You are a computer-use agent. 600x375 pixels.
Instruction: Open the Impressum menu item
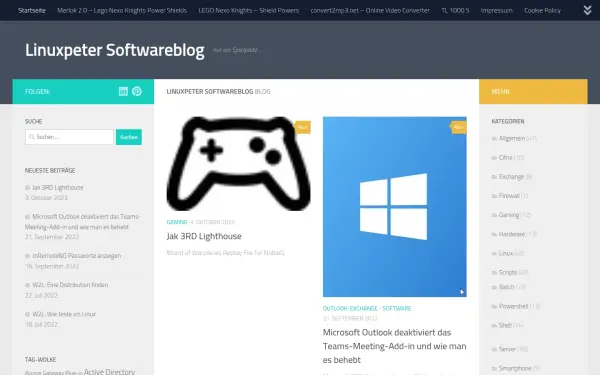497,10
